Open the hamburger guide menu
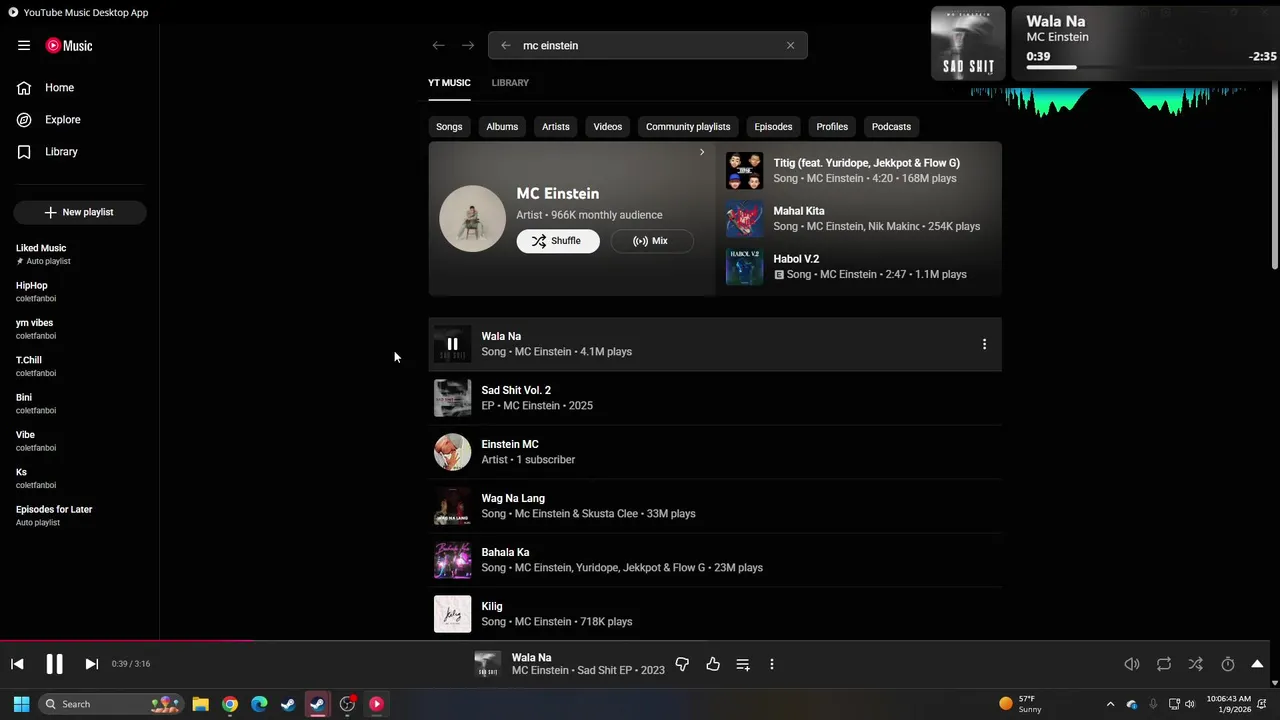Image resolution: width=1280 pixels, height=720 pixels. coord(24,45)
